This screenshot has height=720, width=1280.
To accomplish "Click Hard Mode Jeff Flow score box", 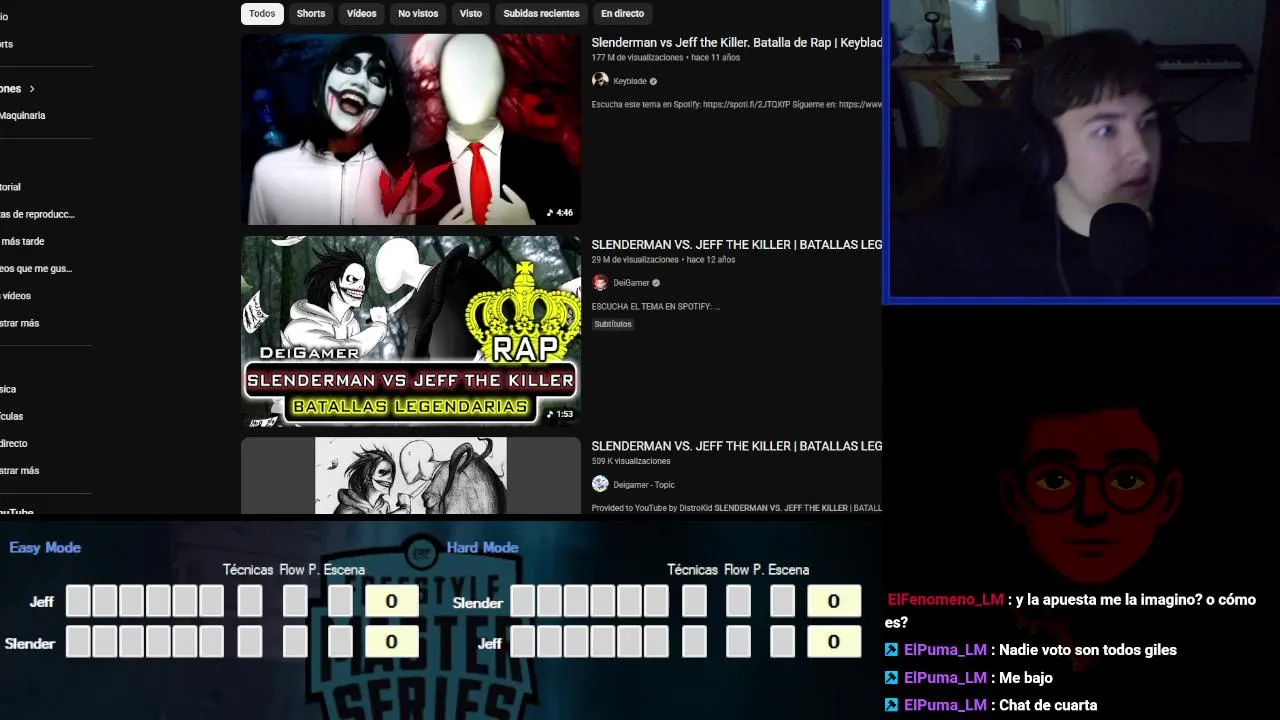I will pos(738,642).
